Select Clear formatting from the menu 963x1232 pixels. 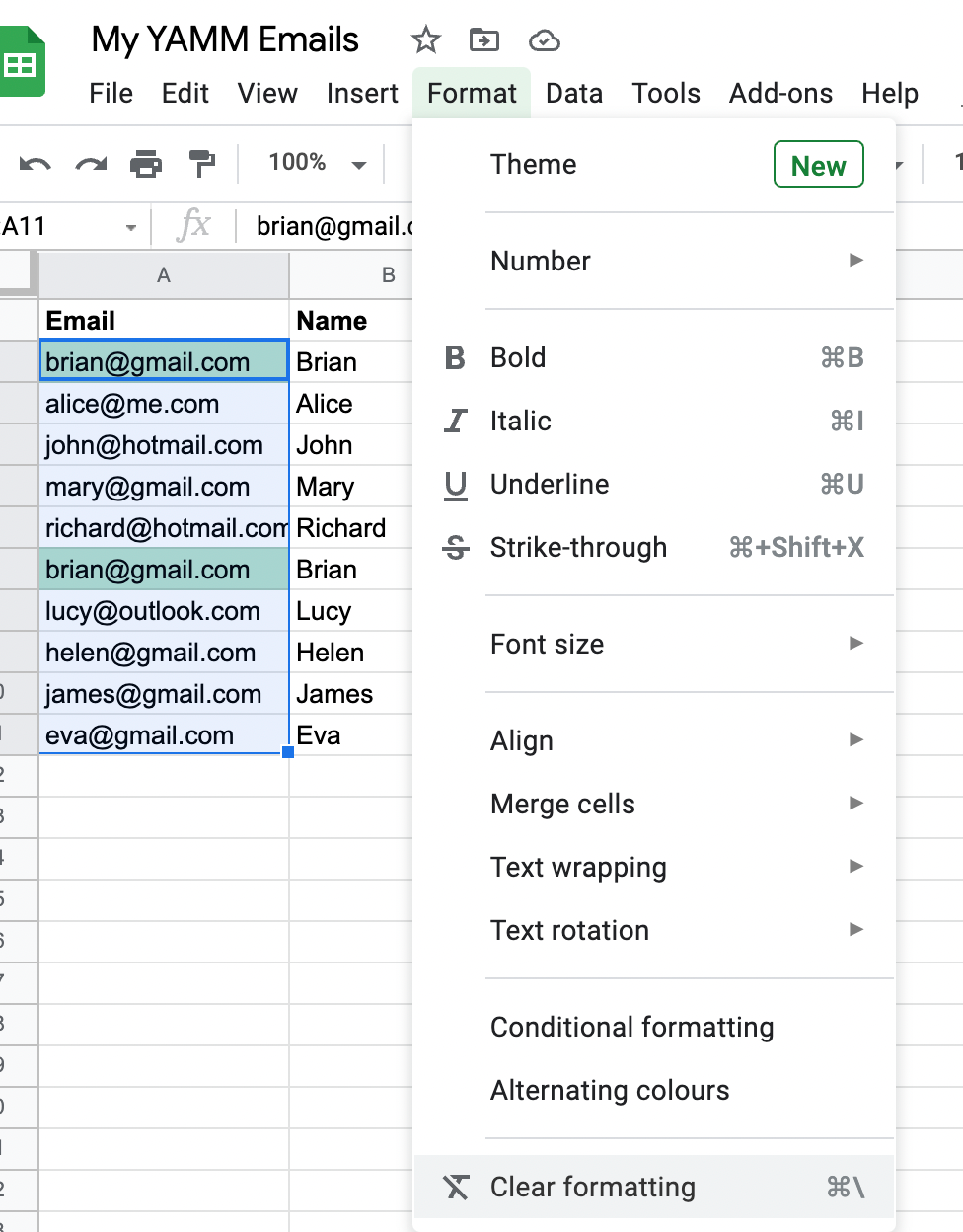[x=594, y=1188]
